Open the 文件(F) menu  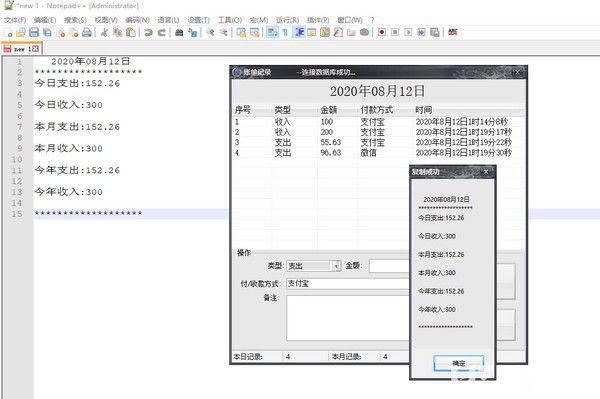(15, 20)
